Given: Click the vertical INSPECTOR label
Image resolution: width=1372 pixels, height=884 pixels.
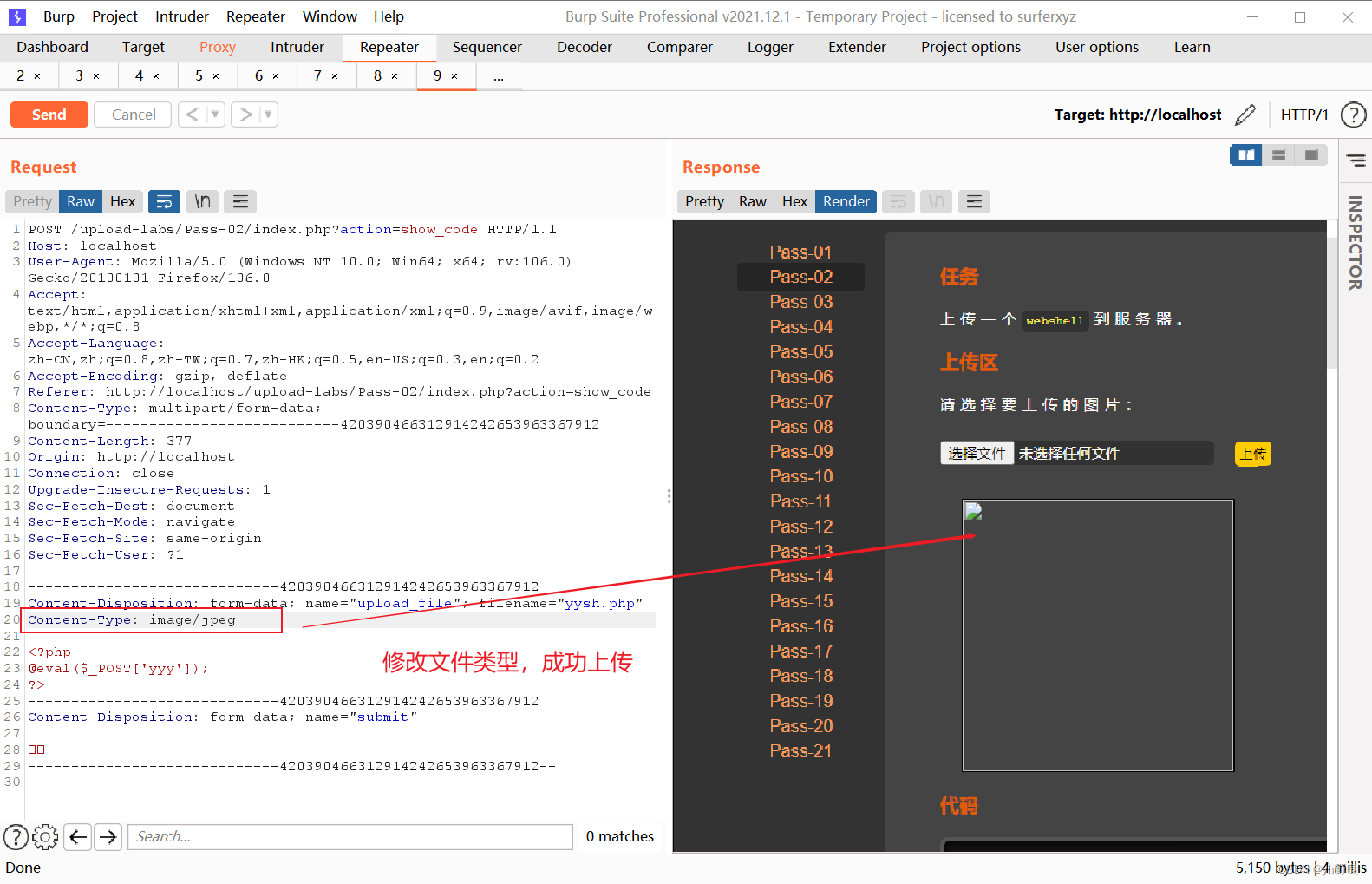Looking at the screenshot, I should coord(1356,242).
